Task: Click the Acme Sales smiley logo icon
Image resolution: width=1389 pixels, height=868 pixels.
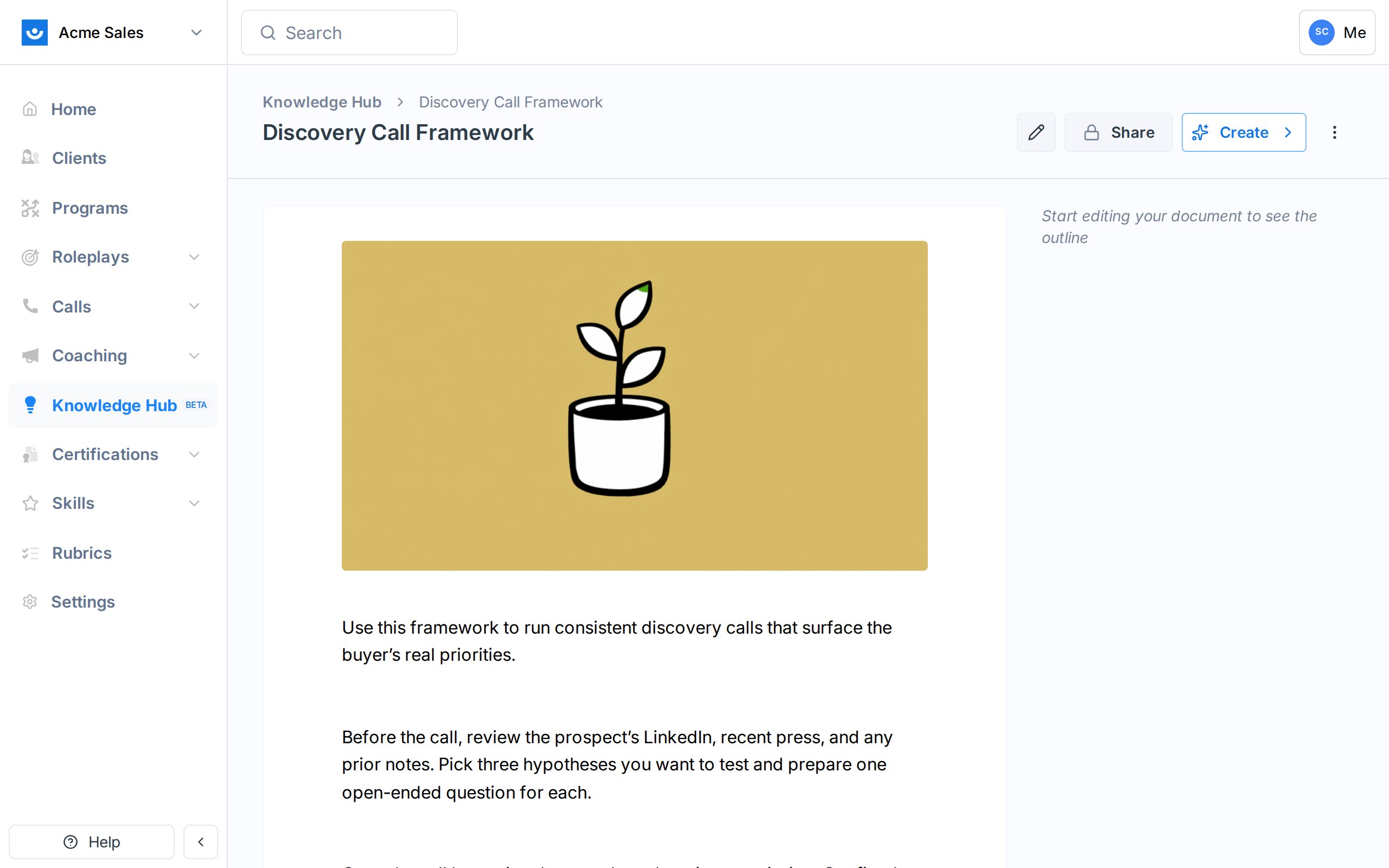Action: 34,33
